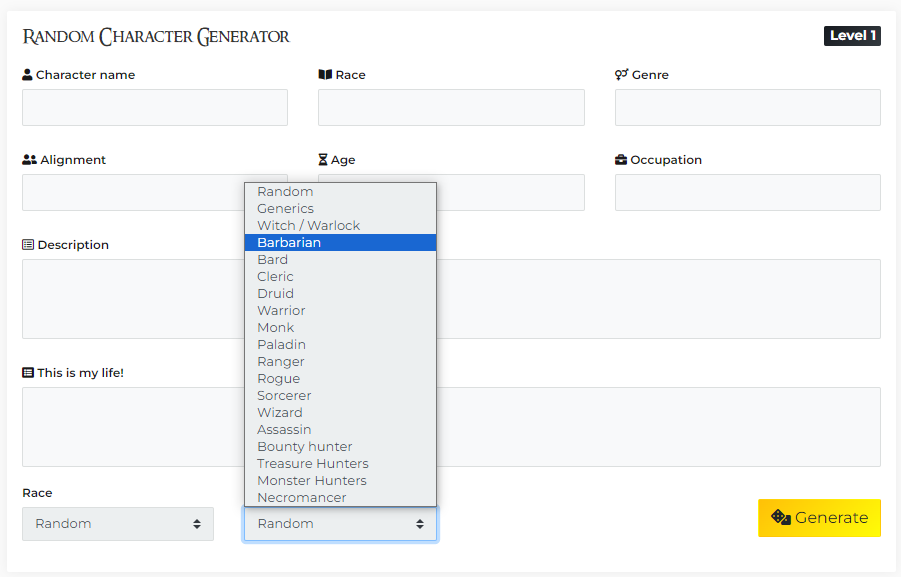
Task: Select Barbarian from the class list
Action: [x=340, y=243]
